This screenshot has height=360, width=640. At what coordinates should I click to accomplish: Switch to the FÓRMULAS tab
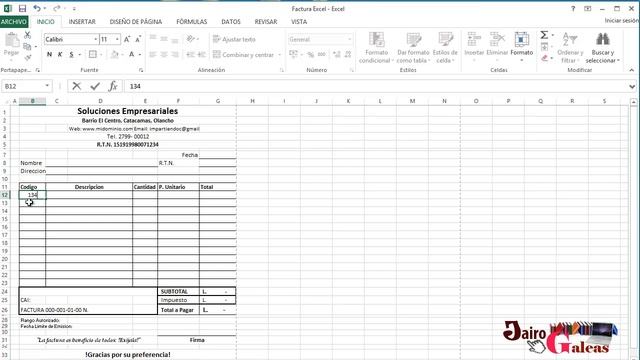coord(191,22)
